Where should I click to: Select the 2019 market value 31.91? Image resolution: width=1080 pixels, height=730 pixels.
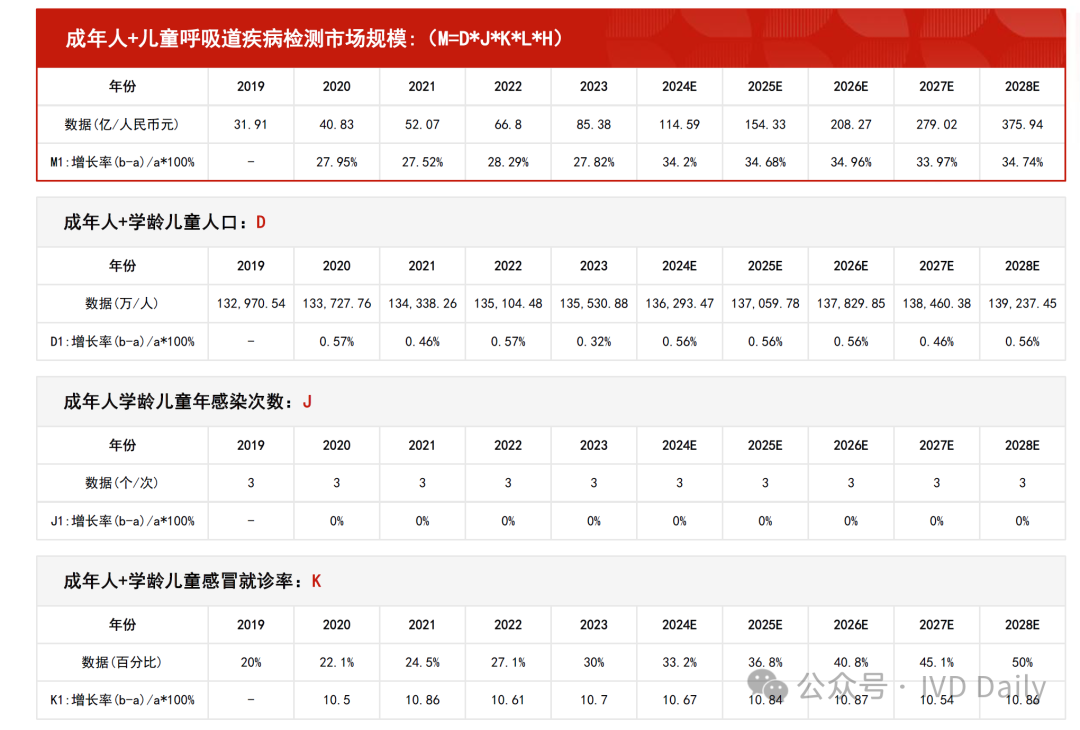[250, 125]
